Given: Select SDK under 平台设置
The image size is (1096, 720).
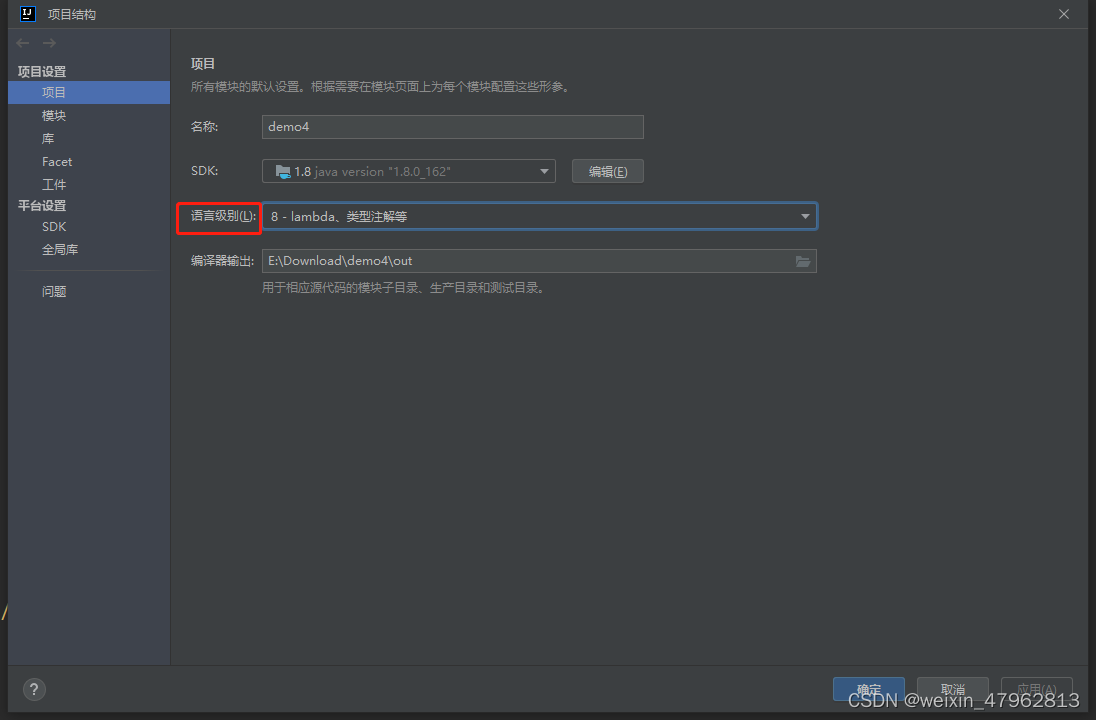Looking at the screenshot, I should 53,226.
